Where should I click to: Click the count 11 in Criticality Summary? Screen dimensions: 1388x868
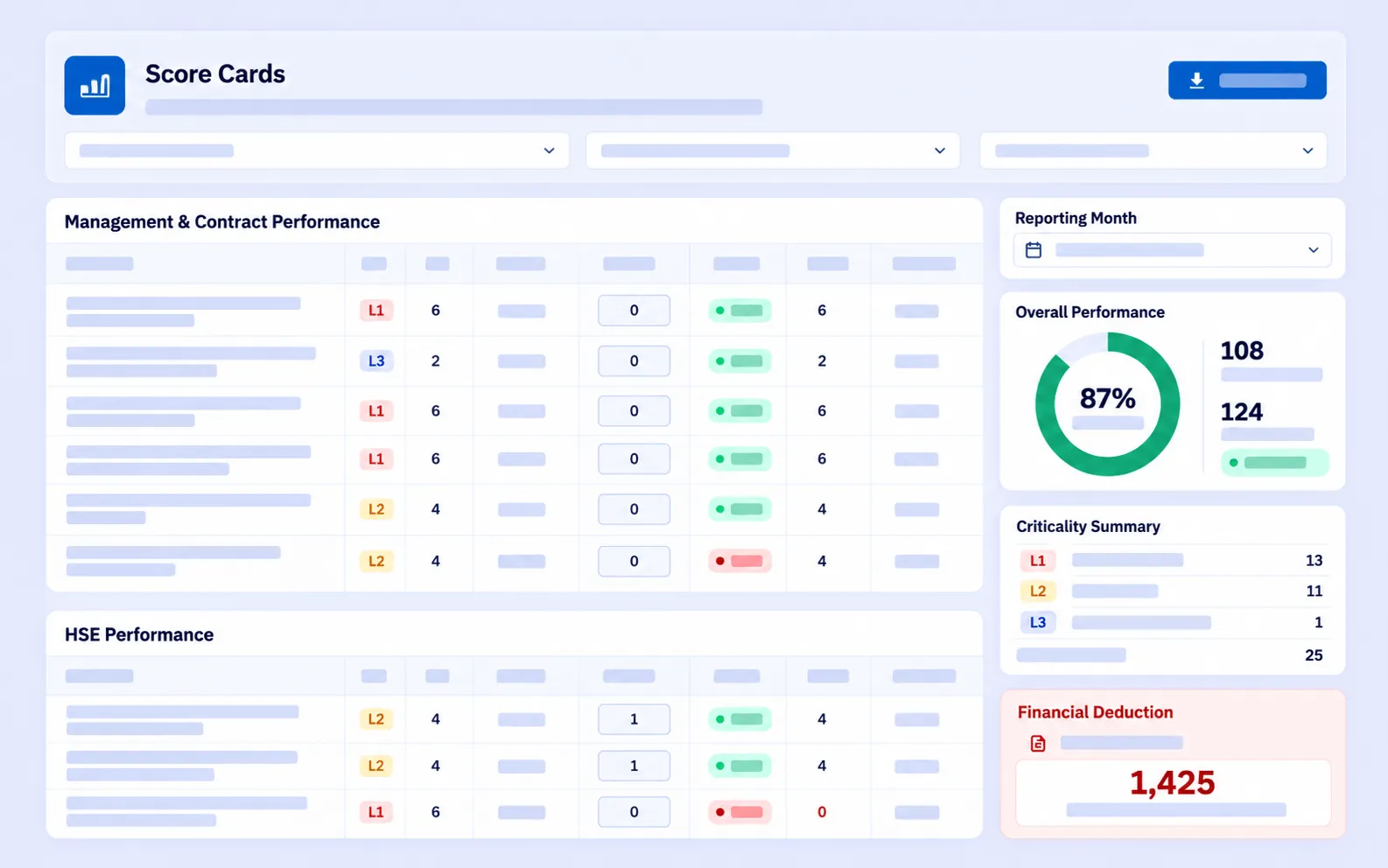click(1314, 591)
